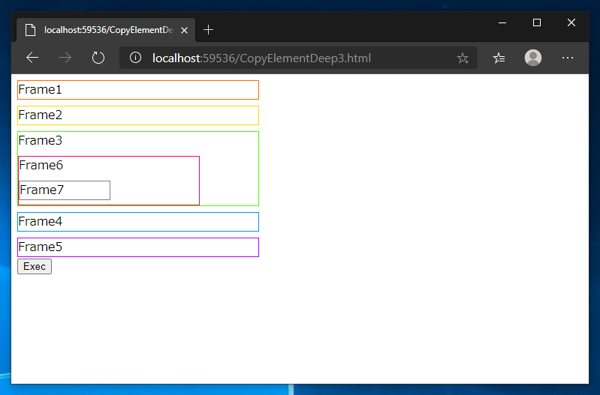The width and height of the screenshot is (600, 395).
Task: Go back using the browser back arrow
Action: coord(33,58)
